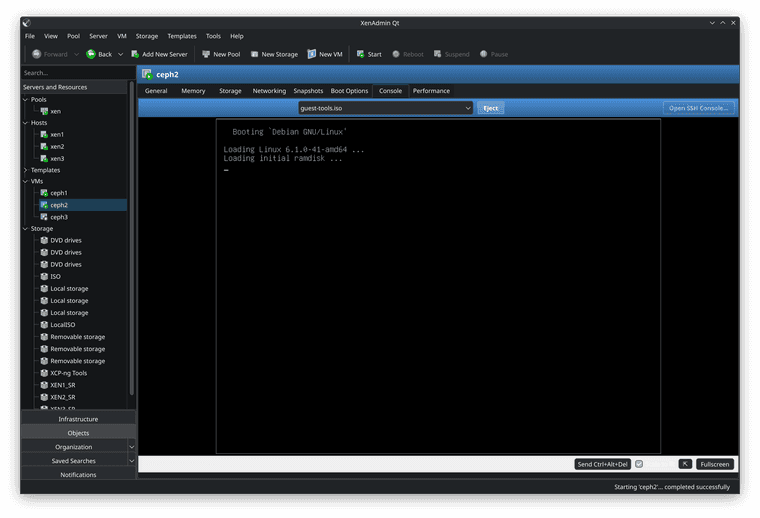Click the New Storage toolbar icon
Image resolution: width=760 pixels, height=518 pixels.
pos(254,54)
